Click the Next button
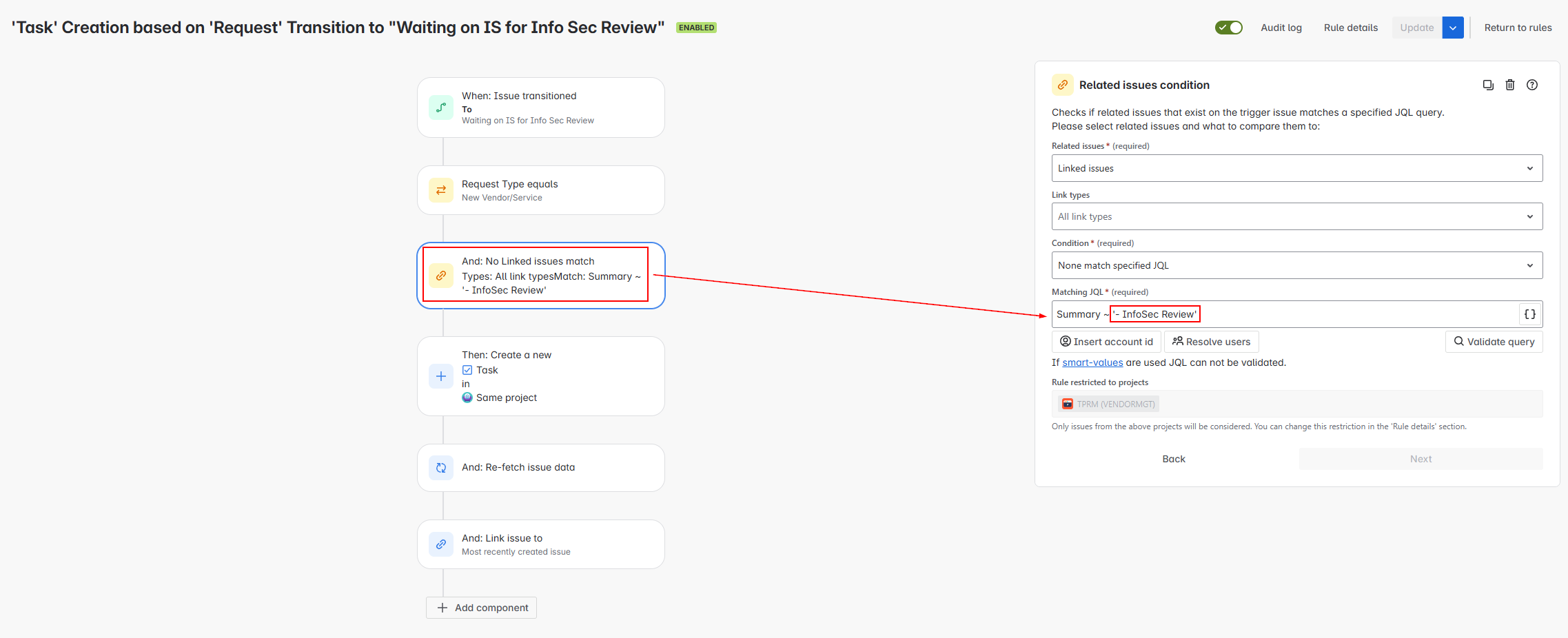Screen dimensions: 1568x638 [1421, 459]
